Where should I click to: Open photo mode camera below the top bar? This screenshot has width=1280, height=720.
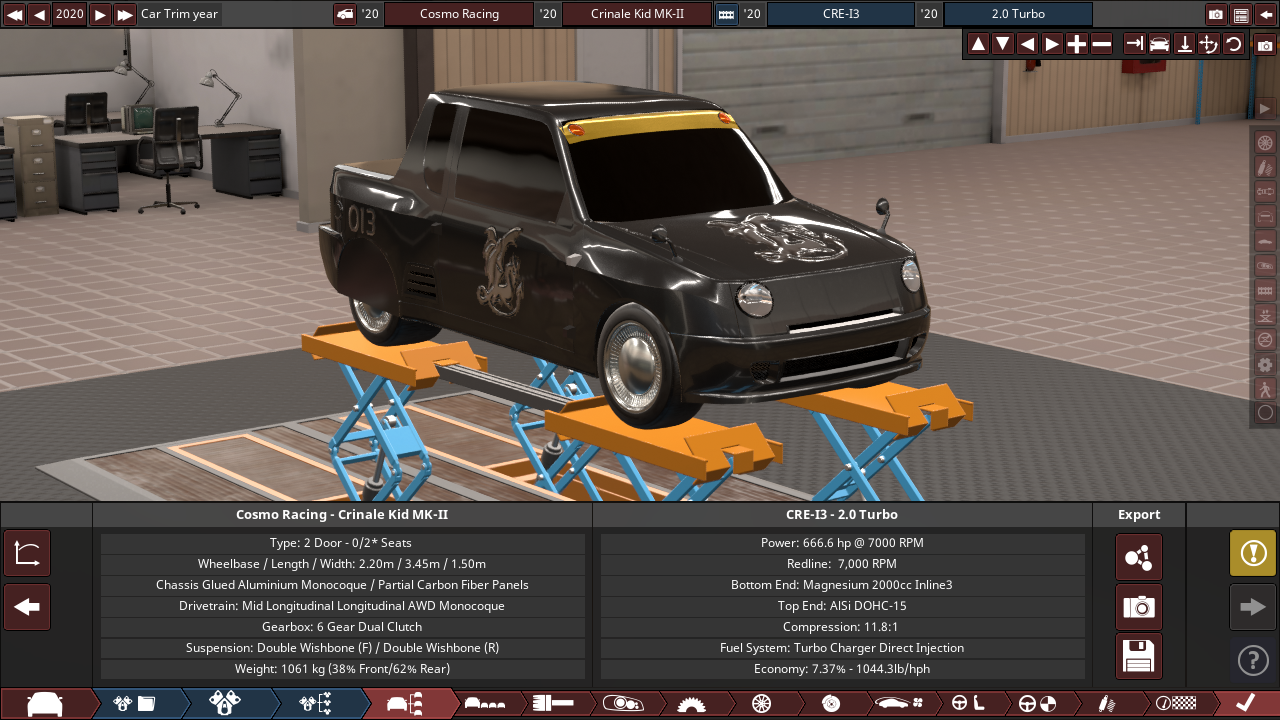click(x=1265, y=45)
